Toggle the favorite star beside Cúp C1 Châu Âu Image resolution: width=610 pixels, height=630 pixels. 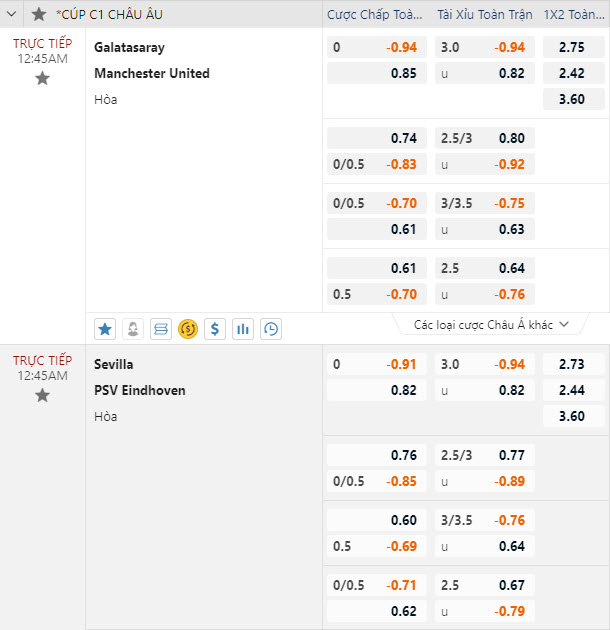click(x=39, y=14)
